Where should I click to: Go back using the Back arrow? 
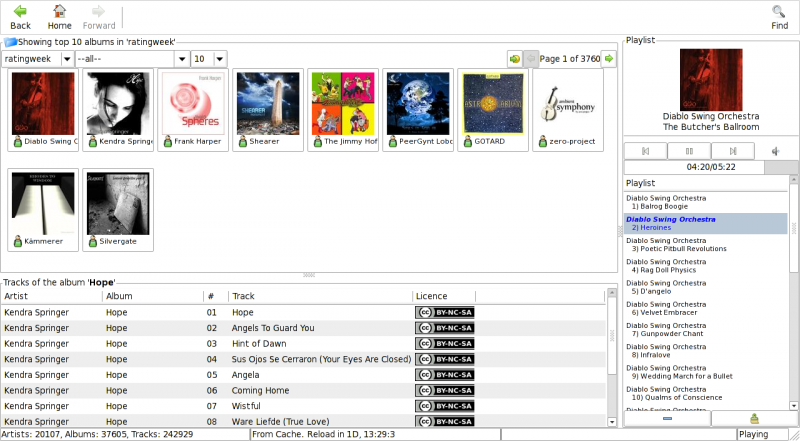tap(20, 16)
